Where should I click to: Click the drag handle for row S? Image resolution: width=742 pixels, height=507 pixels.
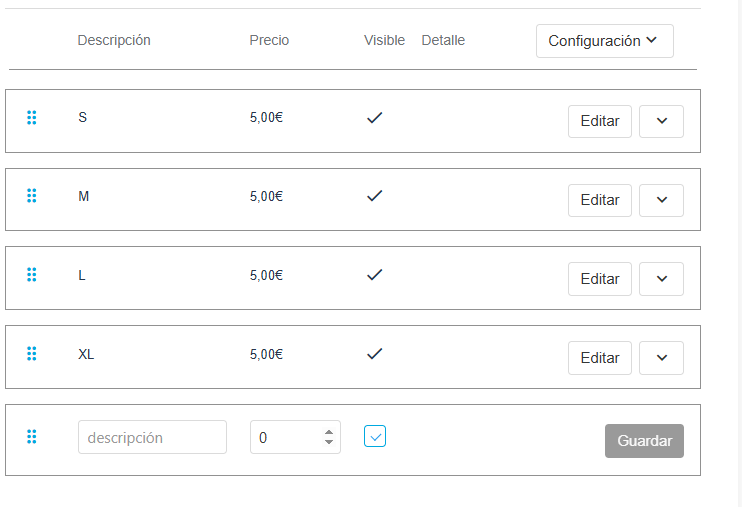32,118
